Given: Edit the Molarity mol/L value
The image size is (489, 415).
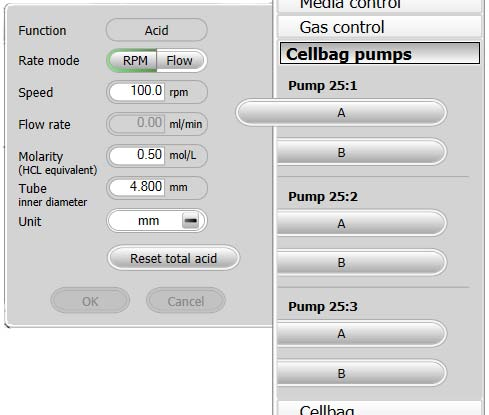Looking at the screenshot, I should pyautogui.click(x=137, y=156).
